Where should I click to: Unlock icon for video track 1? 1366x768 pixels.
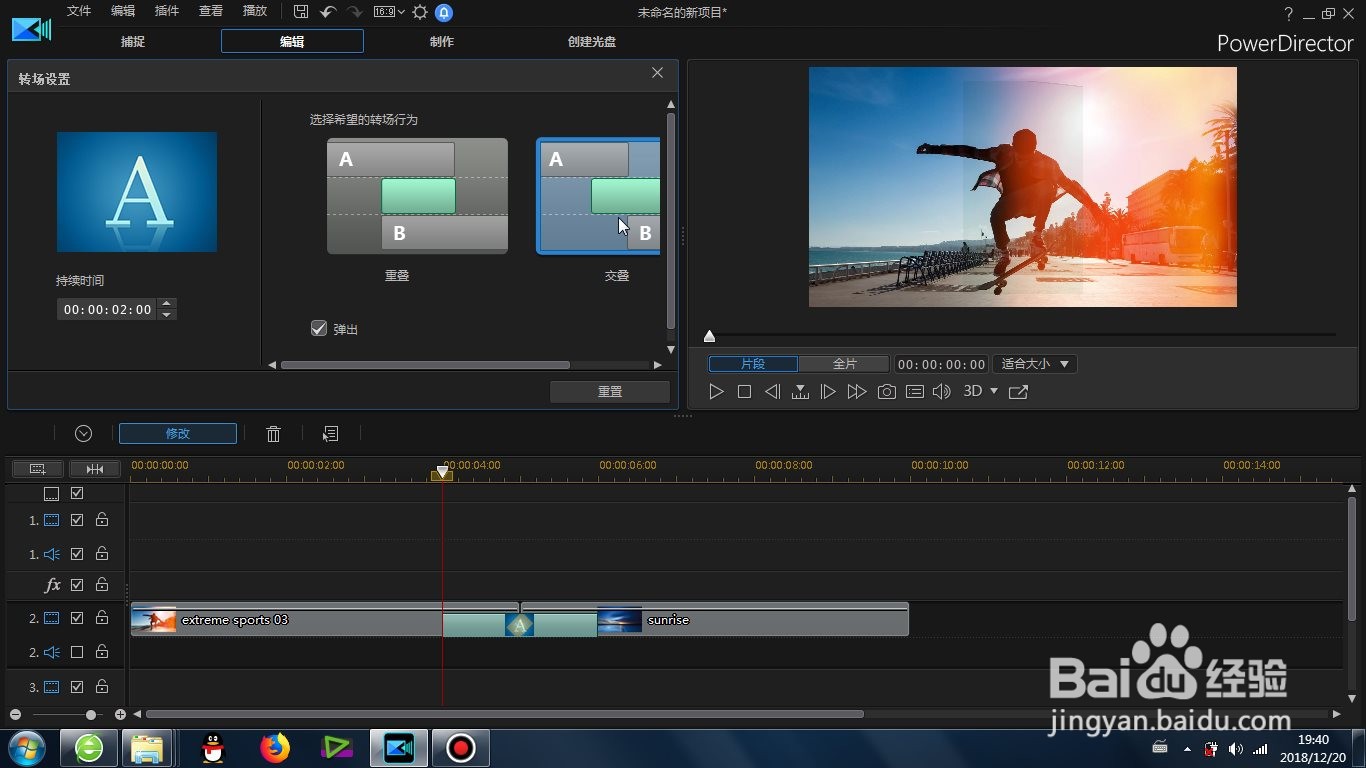(102, 520)
